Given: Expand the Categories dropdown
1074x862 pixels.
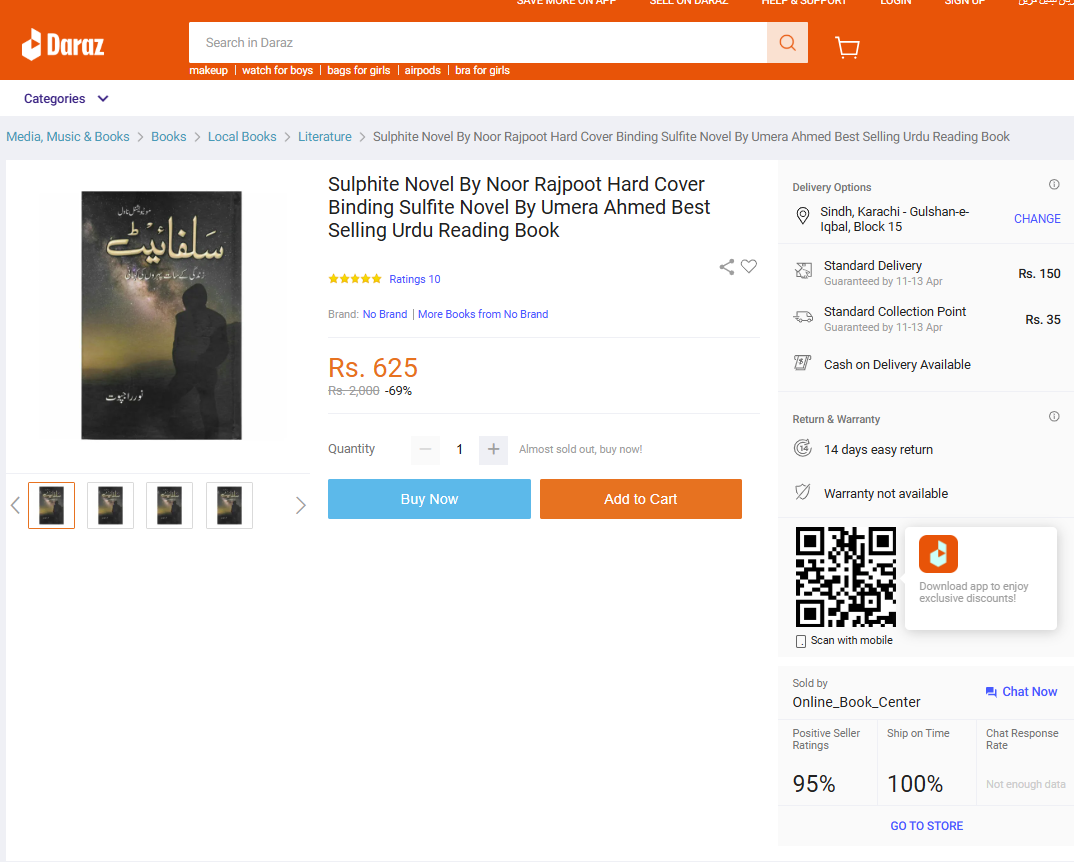Looking at the screenshot, I should click(x=66, y=99).
